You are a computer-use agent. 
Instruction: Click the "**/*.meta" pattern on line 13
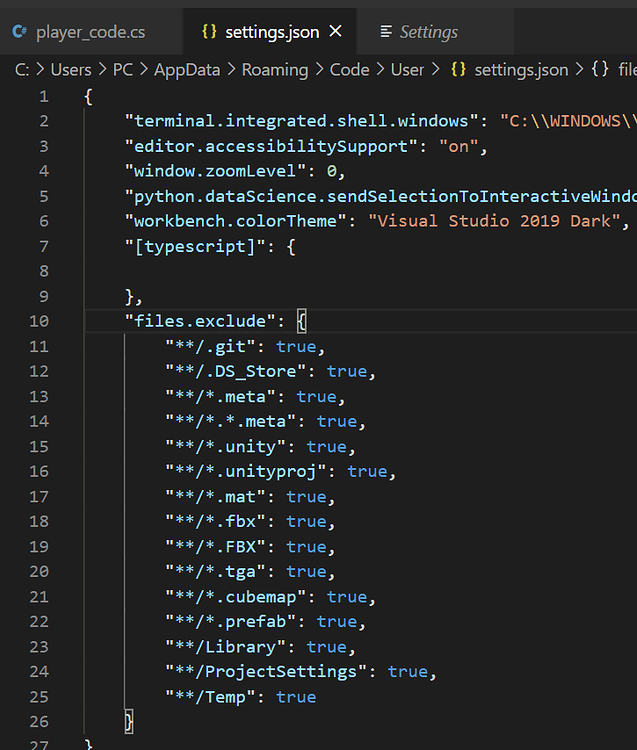coord(220,397)
